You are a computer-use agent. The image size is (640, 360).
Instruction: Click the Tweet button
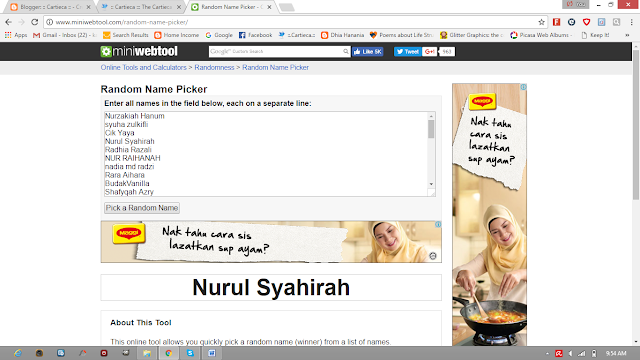point(407,51)
